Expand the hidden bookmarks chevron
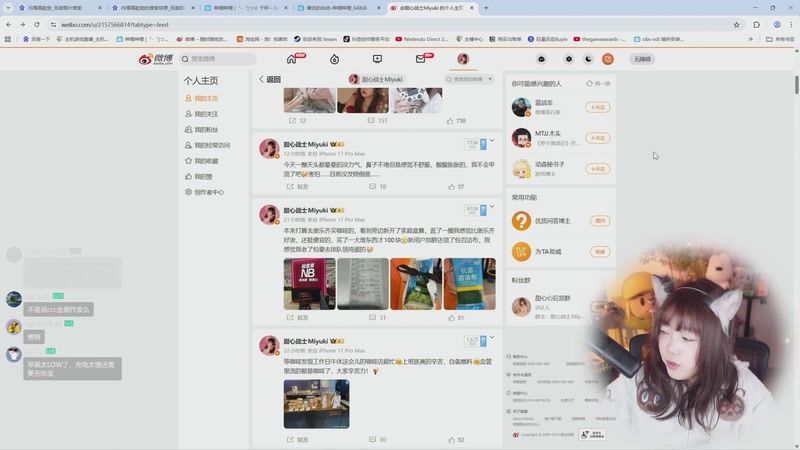Viewport: 800px width, 450px height. point(751,39)
